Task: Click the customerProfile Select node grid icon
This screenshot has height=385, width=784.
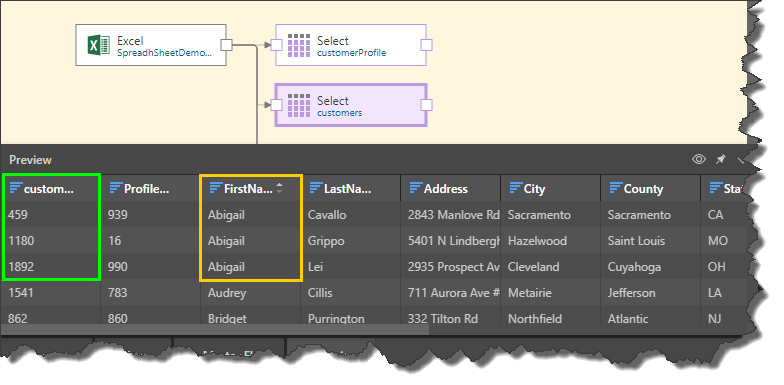Action: pyautogui.click(x=299, y=46)
